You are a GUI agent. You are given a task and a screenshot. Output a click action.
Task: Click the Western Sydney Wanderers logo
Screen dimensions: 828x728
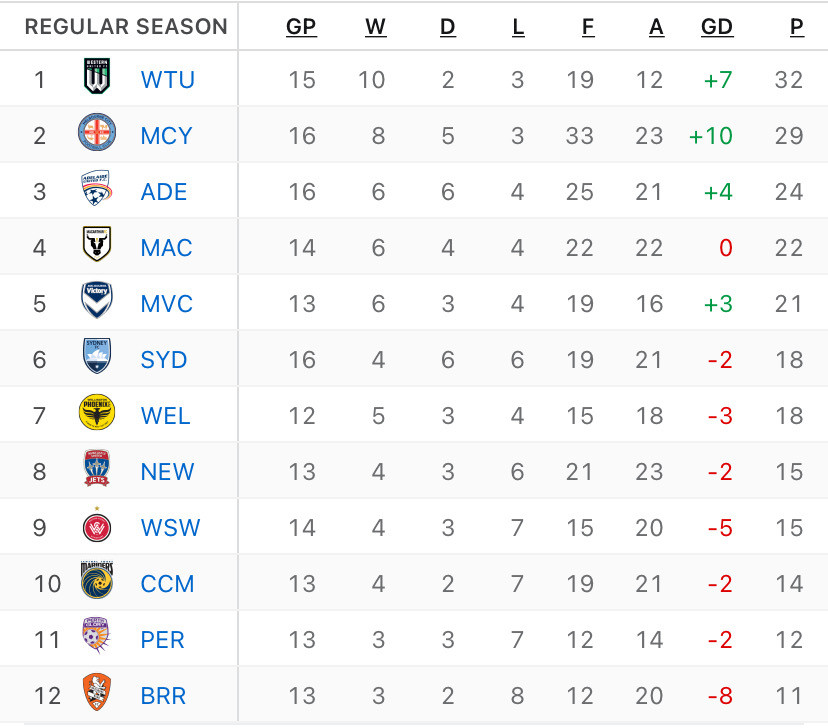(97, 526)
